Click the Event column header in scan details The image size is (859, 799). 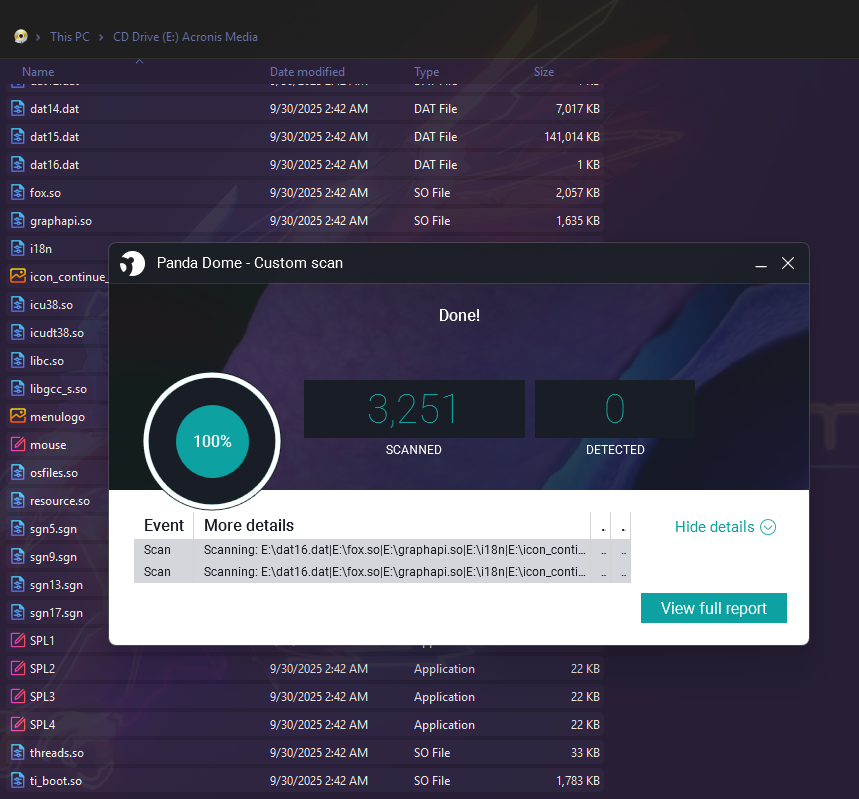click(164, 526)
